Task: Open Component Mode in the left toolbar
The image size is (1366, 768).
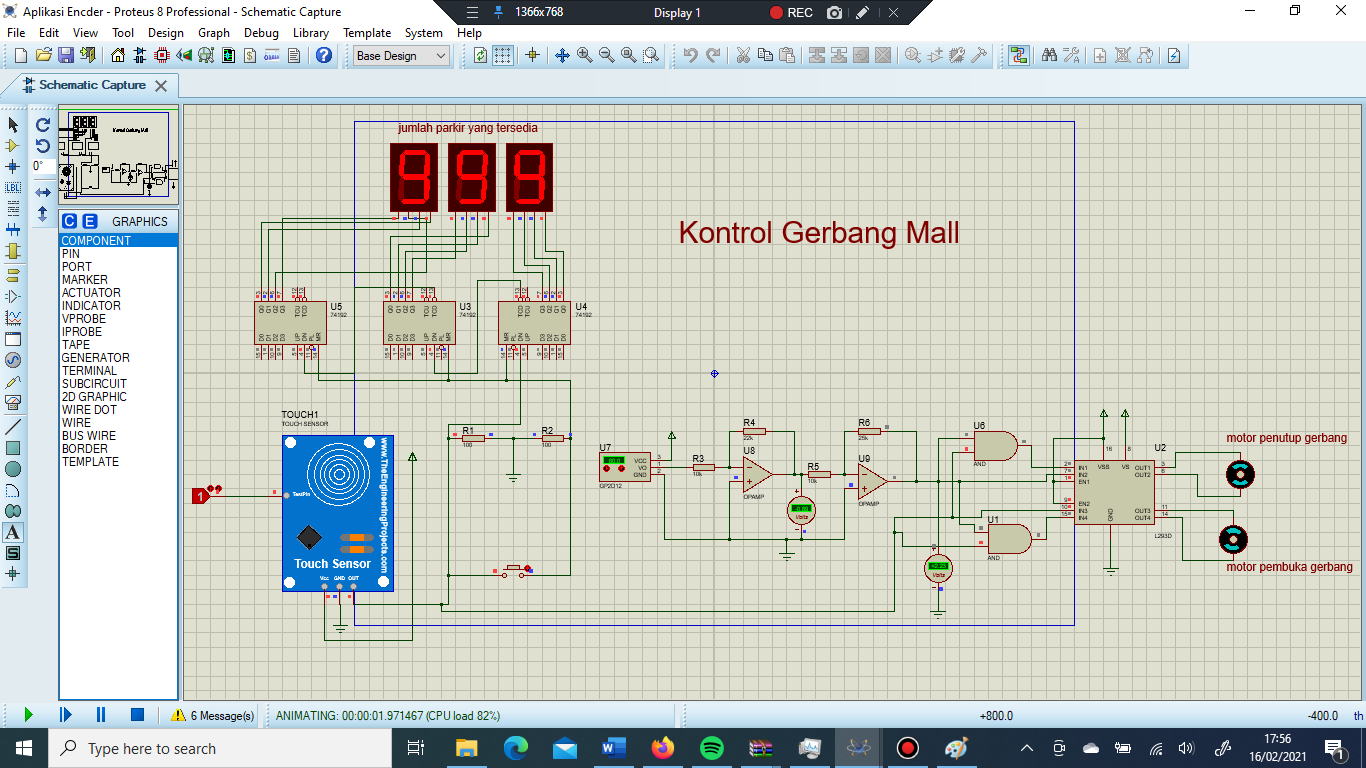Action: click(x=13, y=147)
